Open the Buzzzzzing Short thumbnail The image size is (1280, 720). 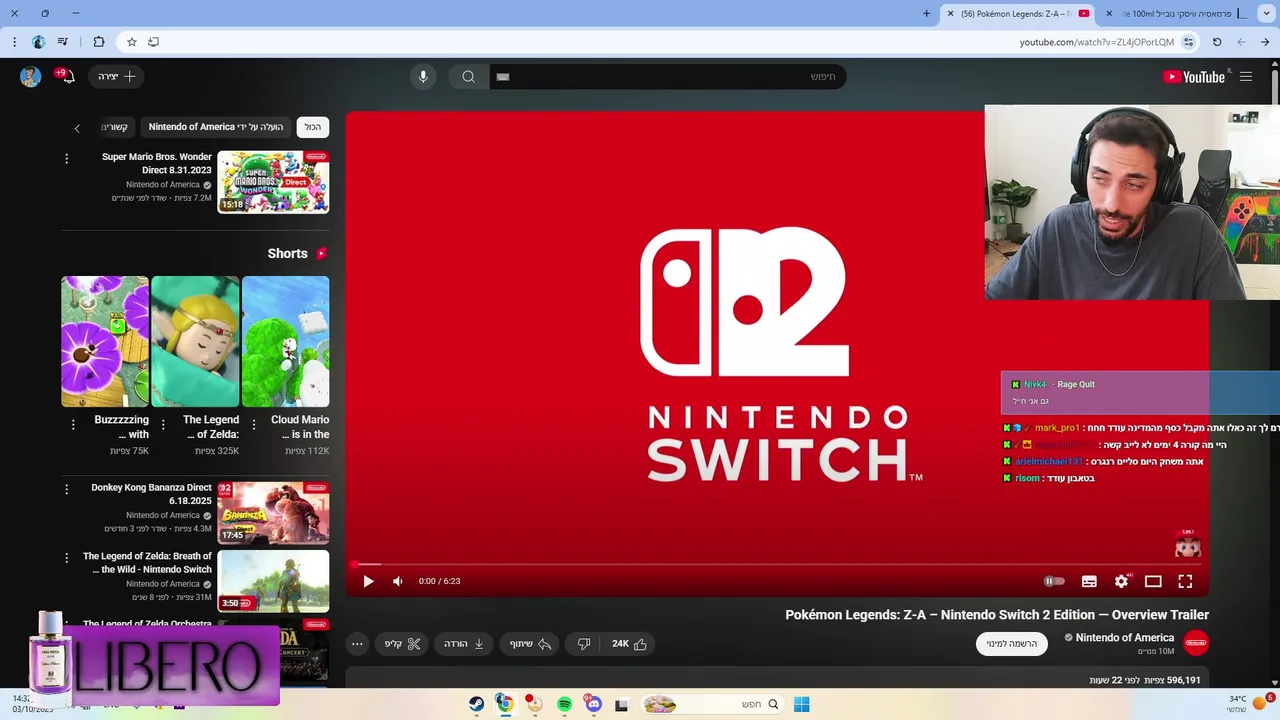coord(105,341)
